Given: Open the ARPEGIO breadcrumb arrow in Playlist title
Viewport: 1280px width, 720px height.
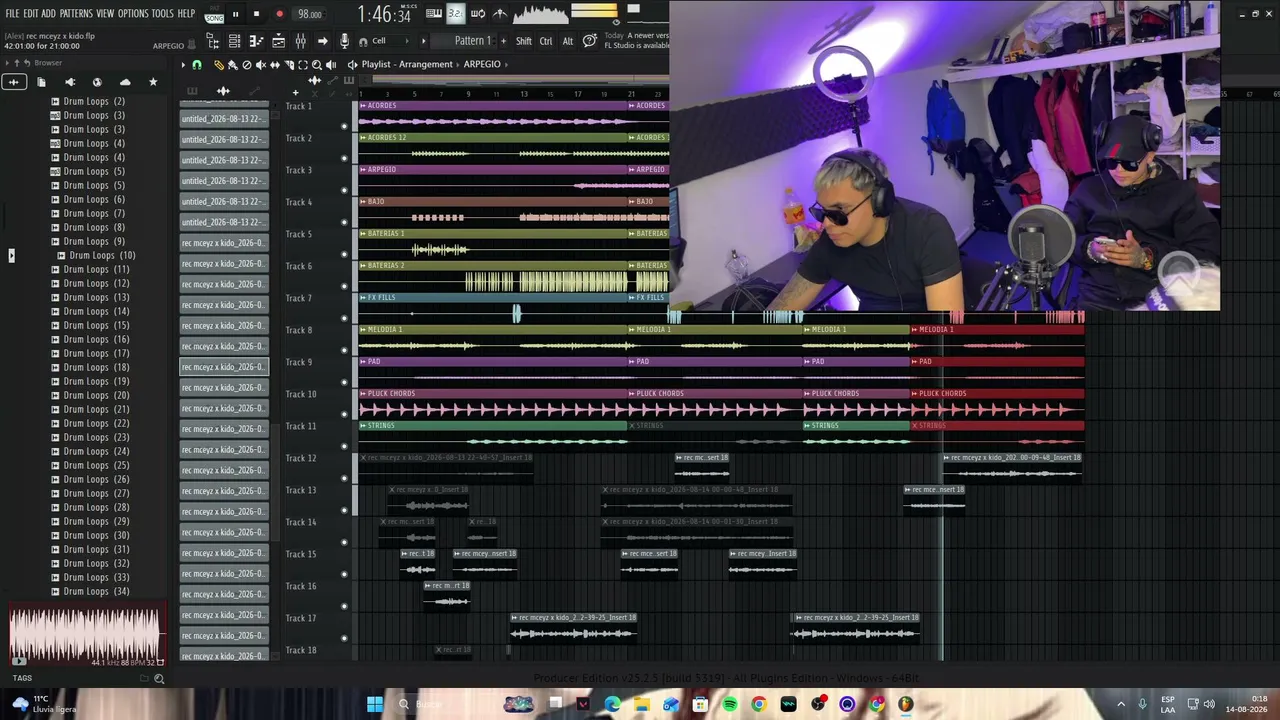Looking at the screenshot, I should click(507, 65).
